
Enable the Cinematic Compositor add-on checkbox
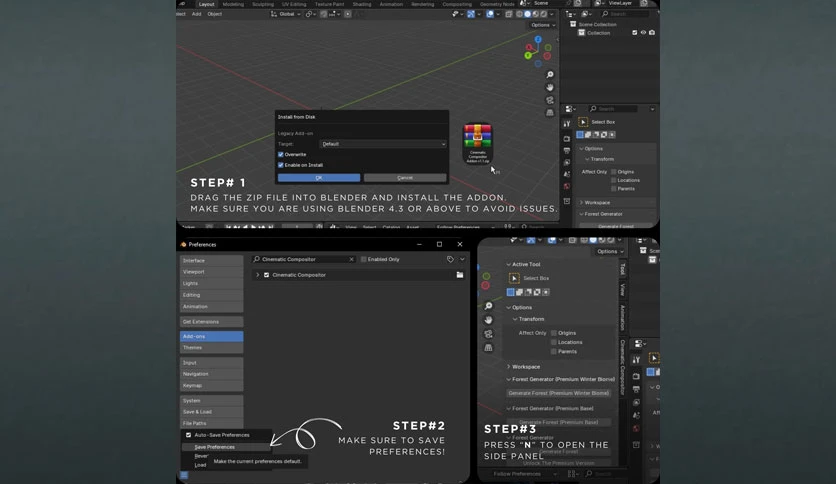click(x=267, y=275)
